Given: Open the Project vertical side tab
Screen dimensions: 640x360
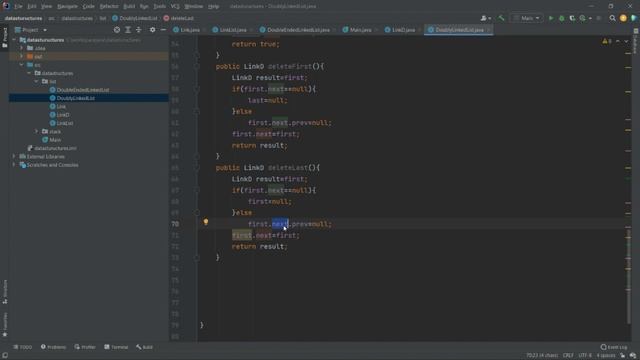Looking at the screenshot, I should pyautogui.click(x=5, y=38).
